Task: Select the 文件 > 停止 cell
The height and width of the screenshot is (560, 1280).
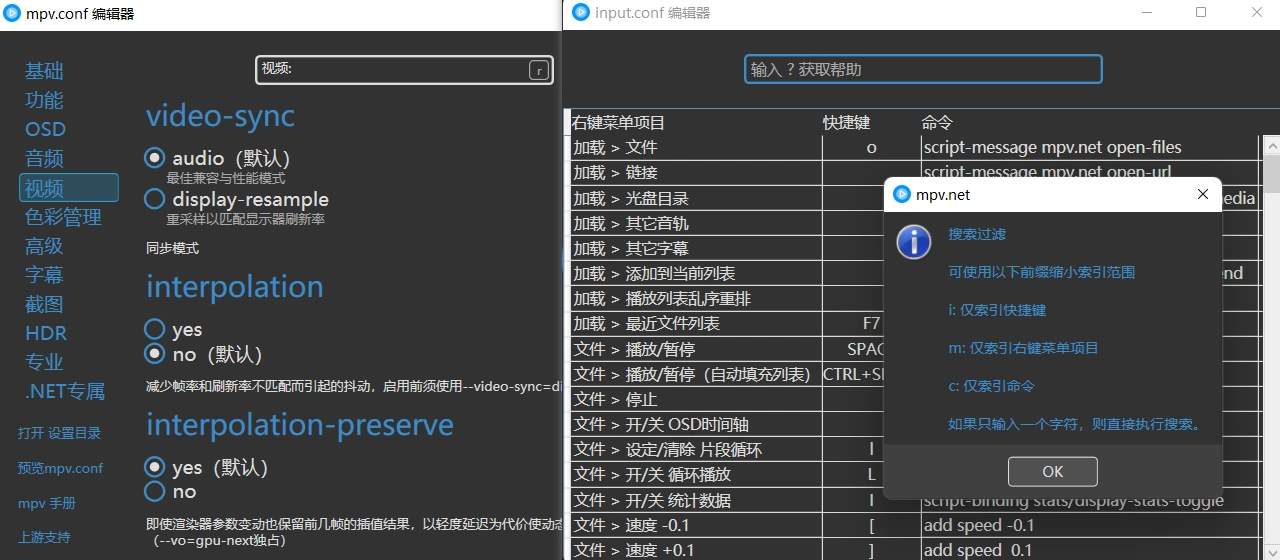Action: (x=696, y=399)
